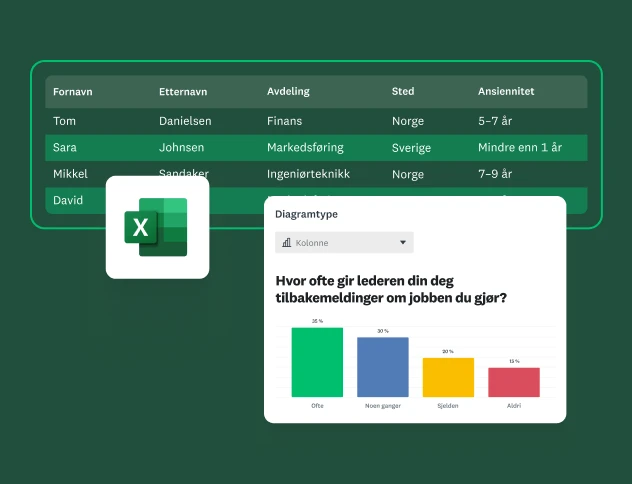Click the Ingeniørteknikk department cell
Image resolution: width=632 pixels, height=484 pixels.
[x=308, y=174]
